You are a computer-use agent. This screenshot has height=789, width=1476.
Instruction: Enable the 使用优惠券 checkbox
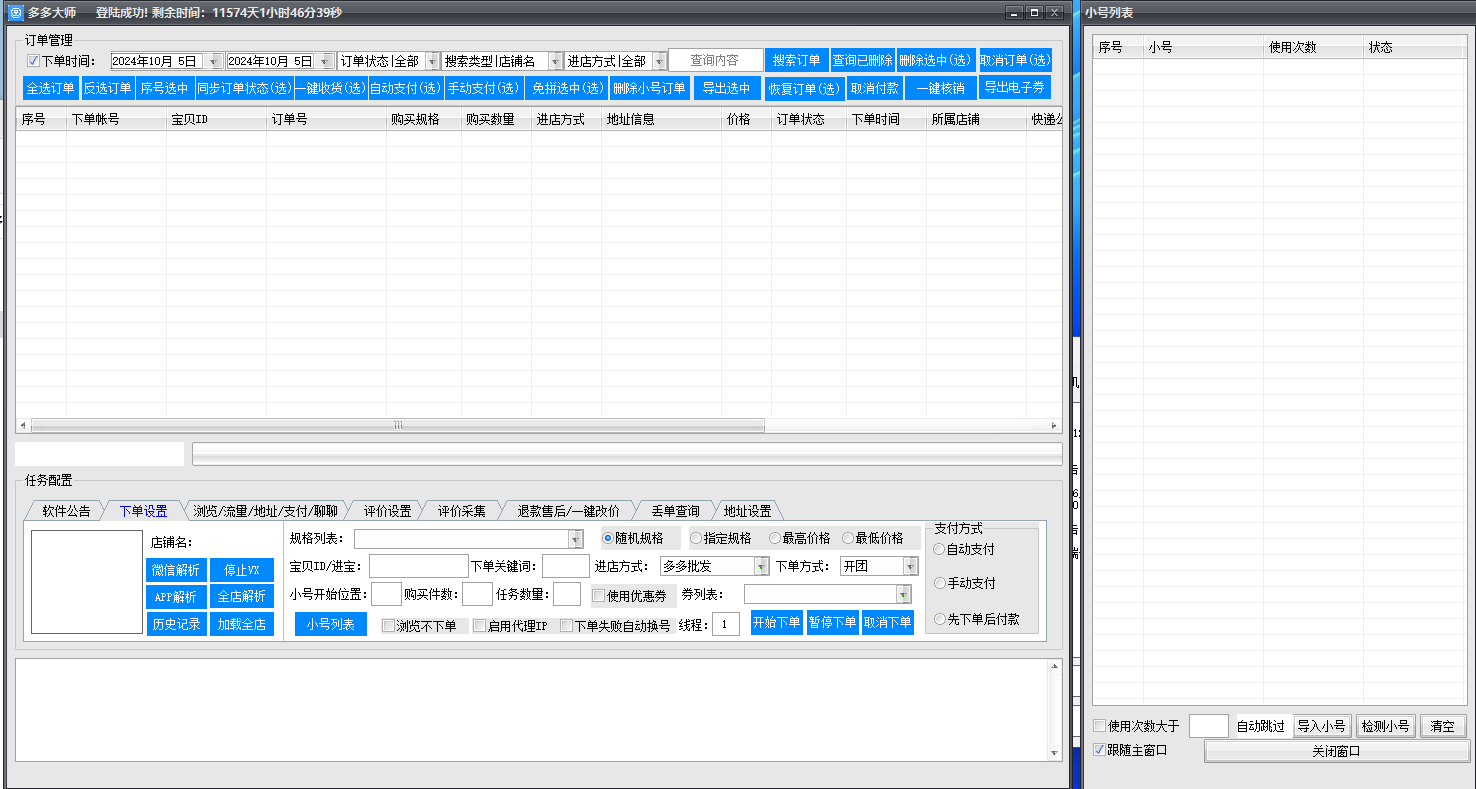599,596
